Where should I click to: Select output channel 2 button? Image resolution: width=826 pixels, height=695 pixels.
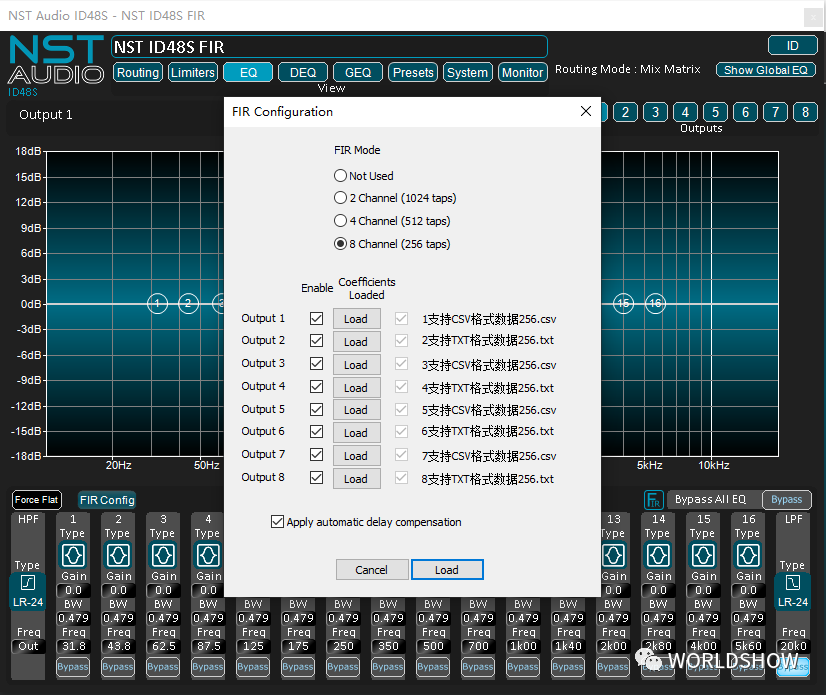(625, 112)
